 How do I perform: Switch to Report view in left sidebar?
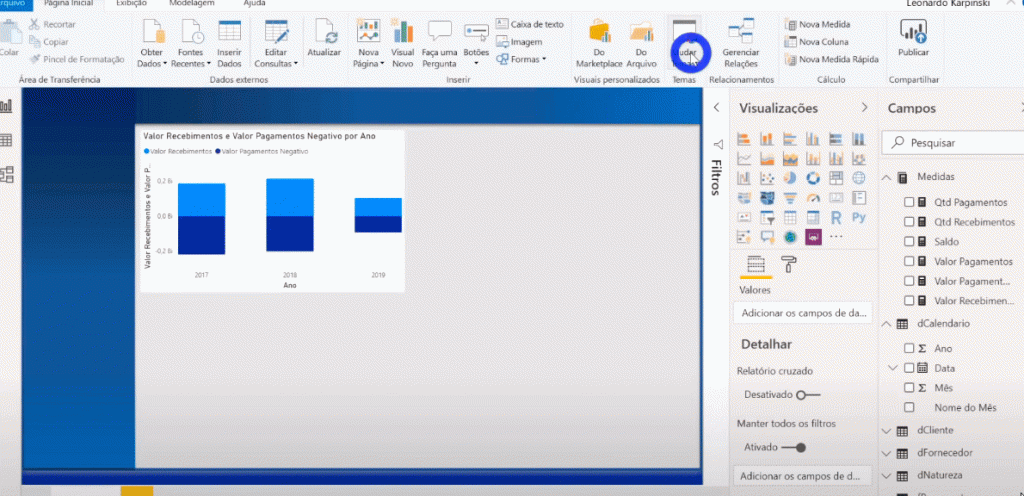(x=7, y=106)
